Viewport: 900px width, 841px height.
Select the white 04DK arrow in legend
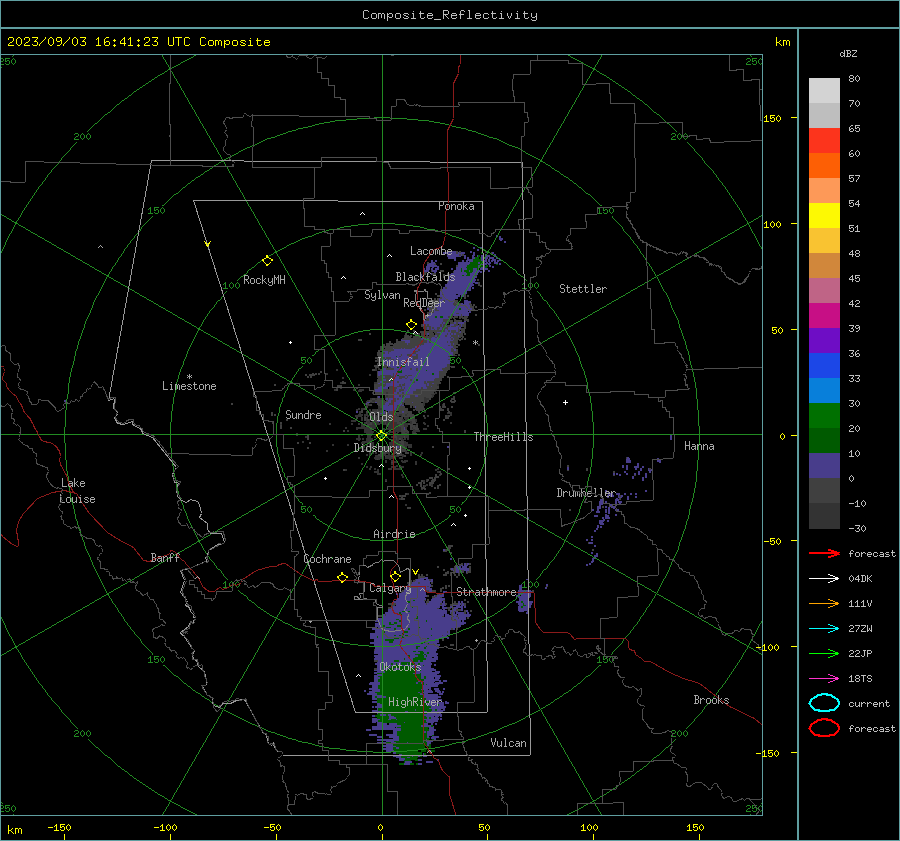(824, 578)
